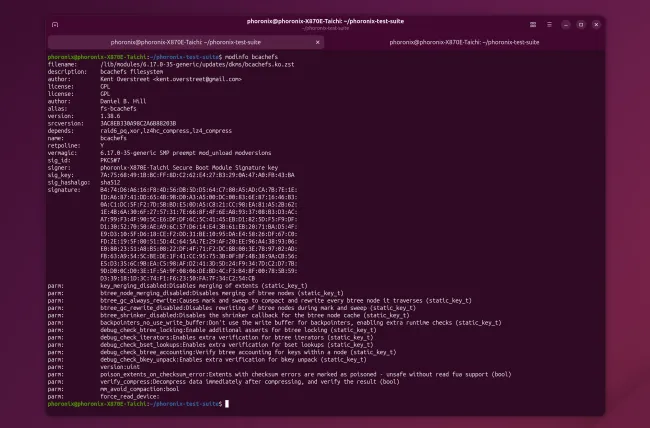Click parm mm_avoid_compaction:bool line
650x428 pixels.
pyautogui.click(x=140, y=389)
